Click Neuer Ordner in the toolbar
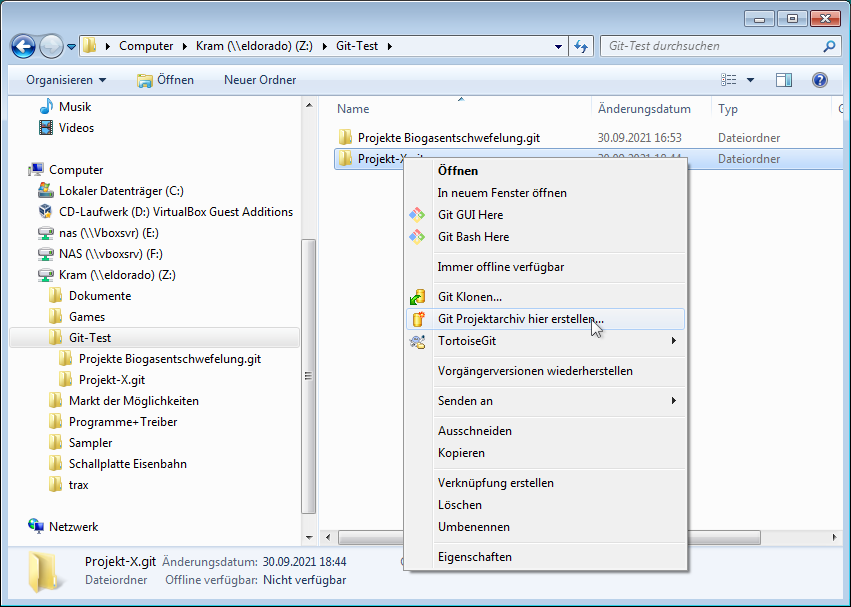This screenshot has height=607, width=851. (x=260, y=80)
